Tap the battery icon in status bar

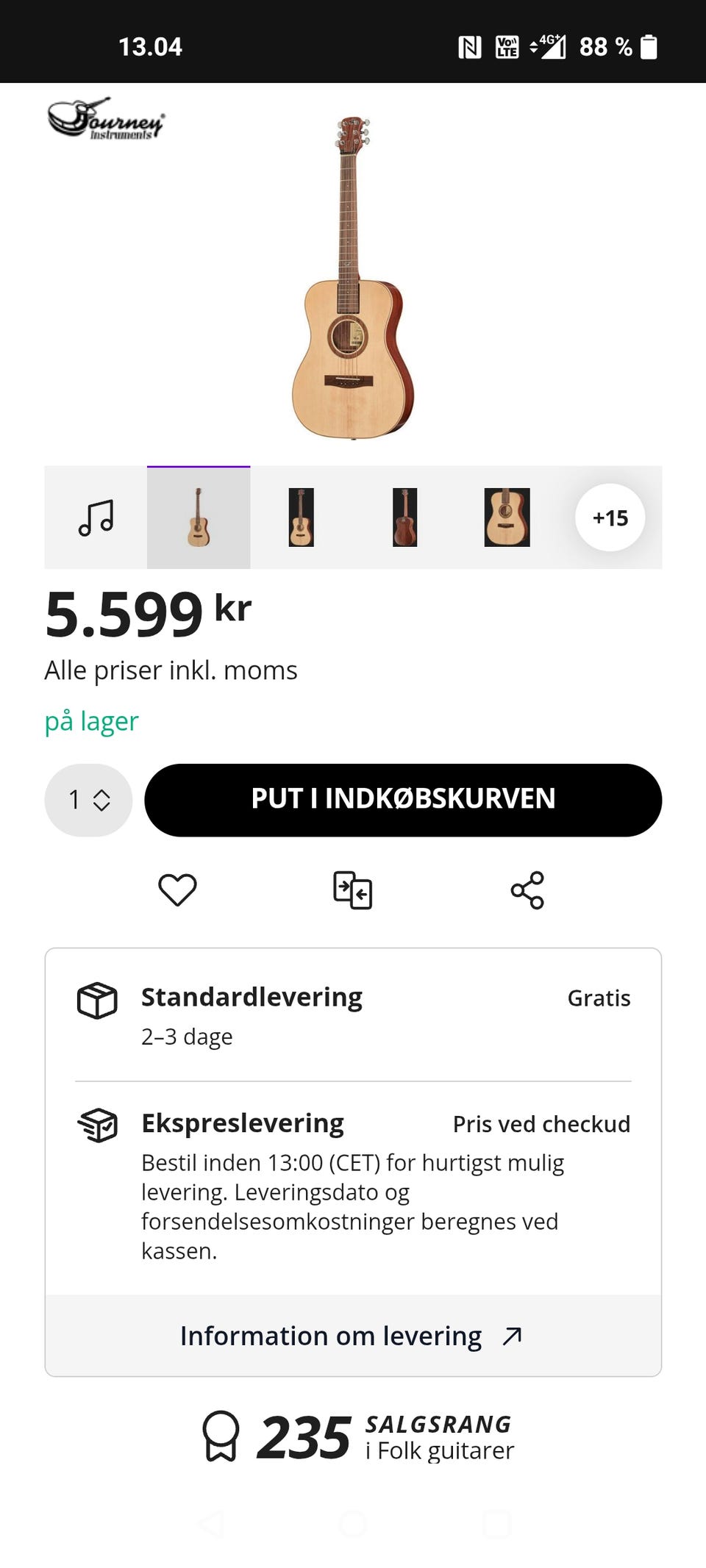tap(649, 47)
